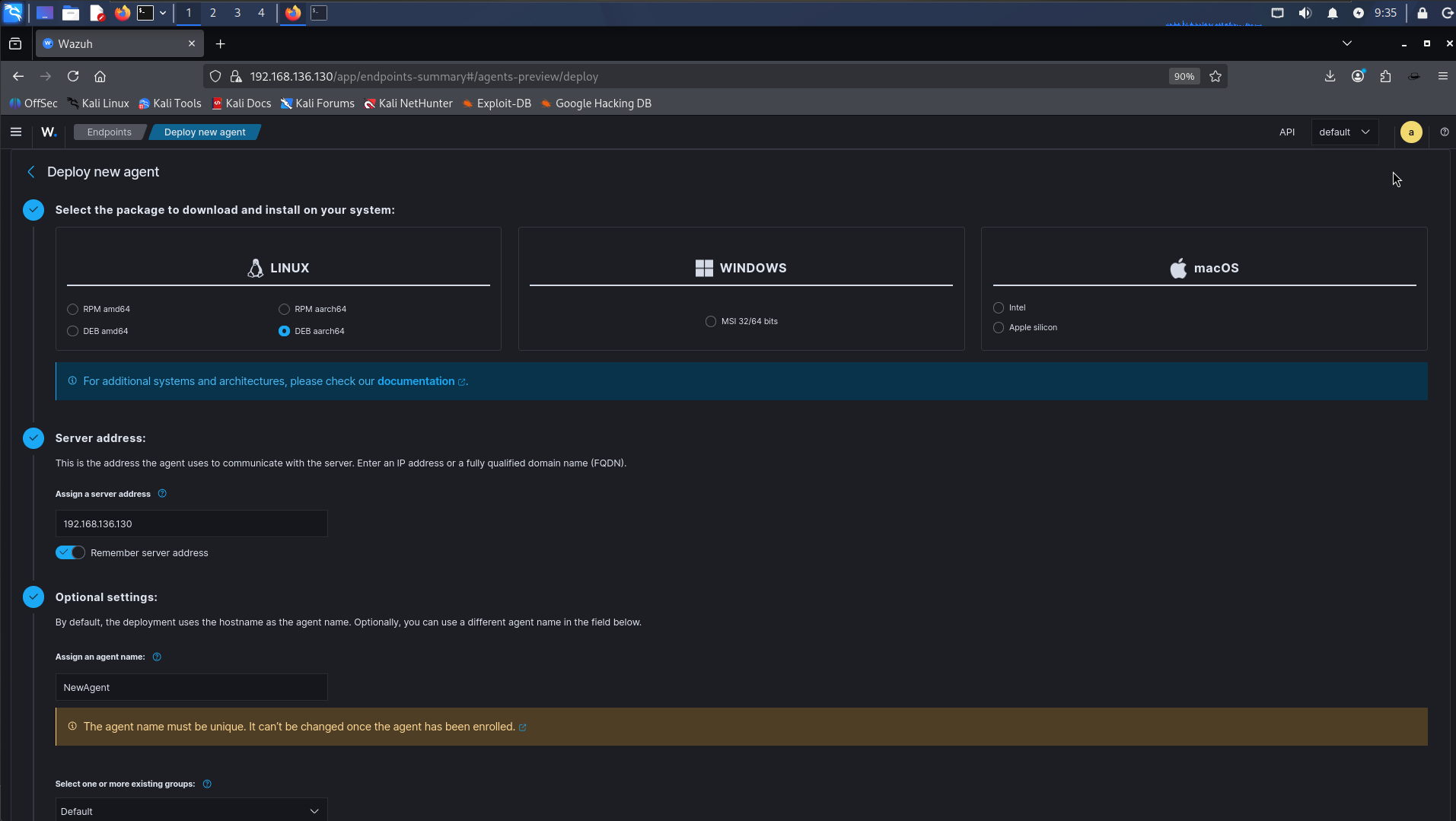Open volume control in system tray
This screenshot has height=821, width=1456.
tap(1305, 13)
